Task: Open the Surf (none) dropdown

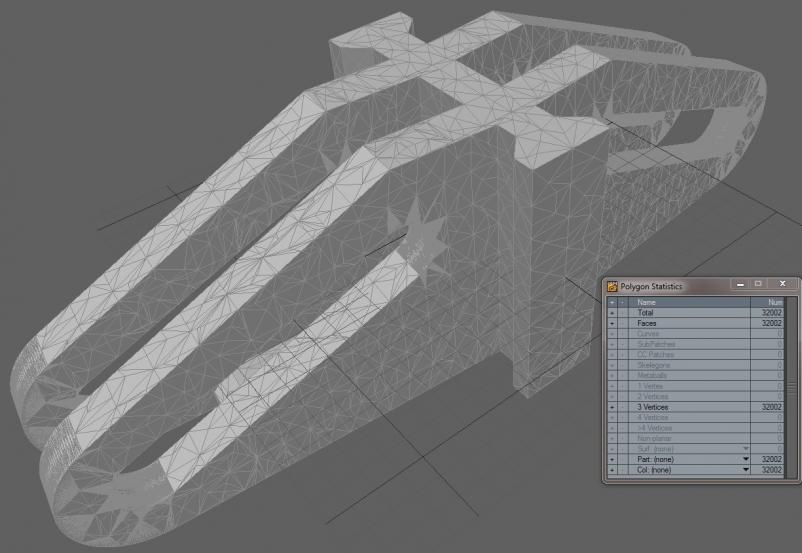Action: click(745, 448)
